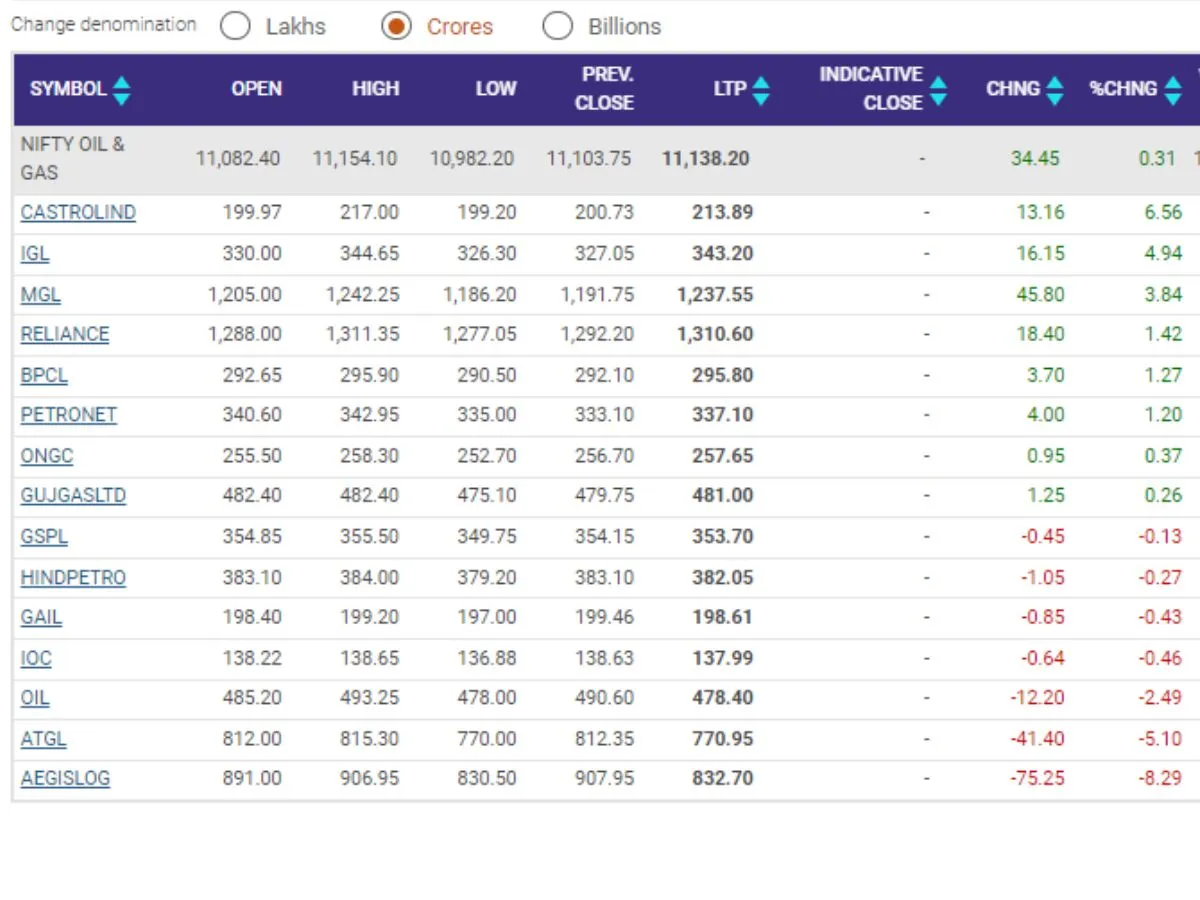Click the HIGH column header
The width and height of the screenshot is (1200, 900).
(375, 89)
